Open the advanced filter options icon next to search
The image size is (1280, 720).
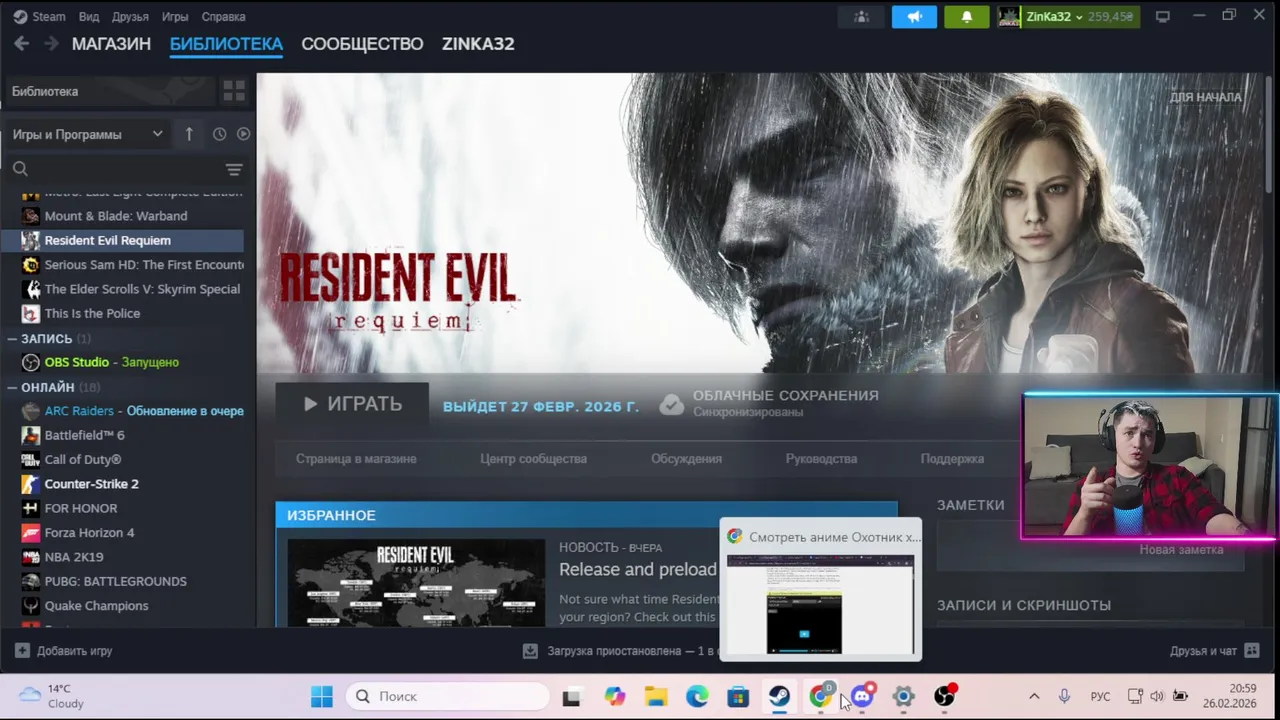pyautogui.click(x=234, y=169)
